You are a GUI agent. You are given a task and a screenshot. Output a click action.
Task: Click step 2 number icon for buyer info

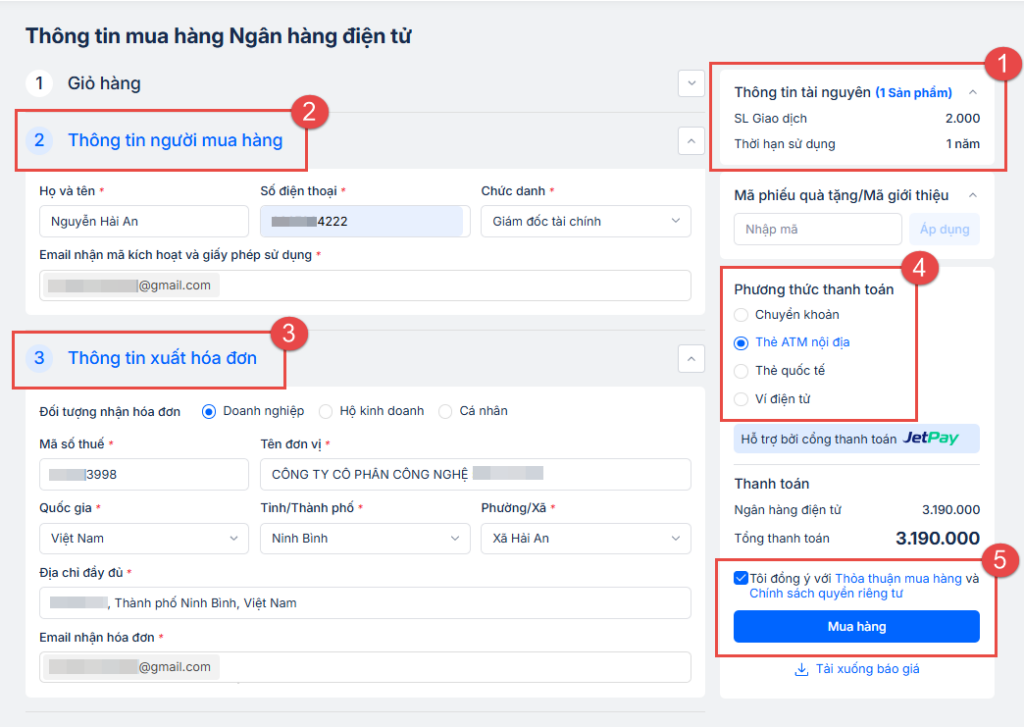pos(39,140)
